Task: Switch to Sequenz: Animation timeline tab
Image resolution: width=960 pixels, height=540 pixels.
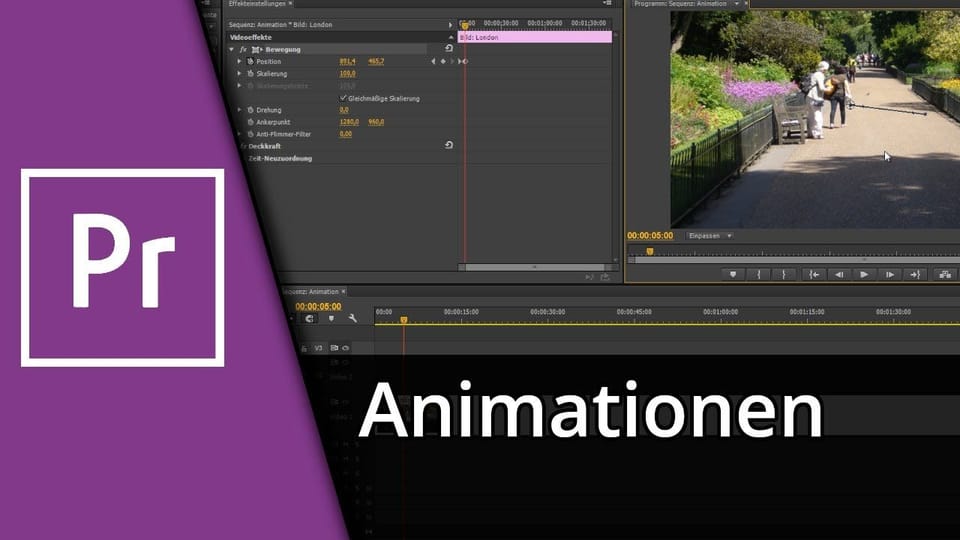Action: coord(312,291)
